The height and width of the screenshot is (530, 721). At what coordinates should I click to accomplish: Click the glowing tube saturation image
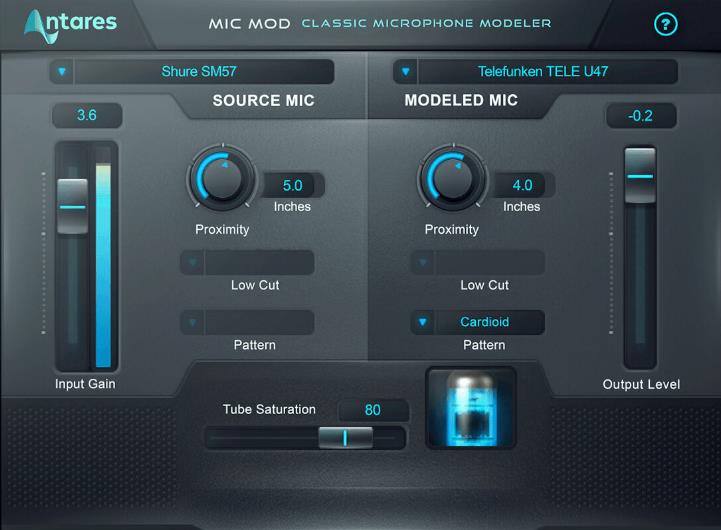[471, 408]
